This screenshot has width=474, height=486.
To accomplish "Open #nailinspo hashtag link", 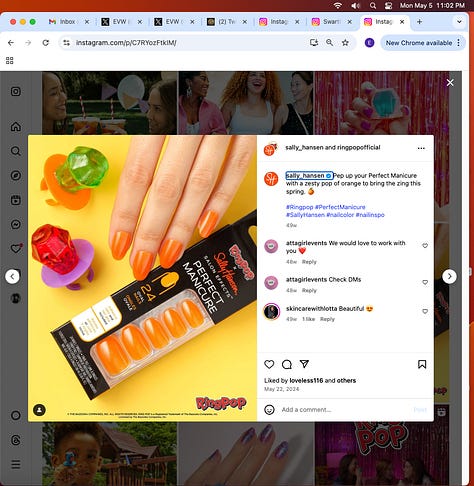I will (x=370, y=215).
